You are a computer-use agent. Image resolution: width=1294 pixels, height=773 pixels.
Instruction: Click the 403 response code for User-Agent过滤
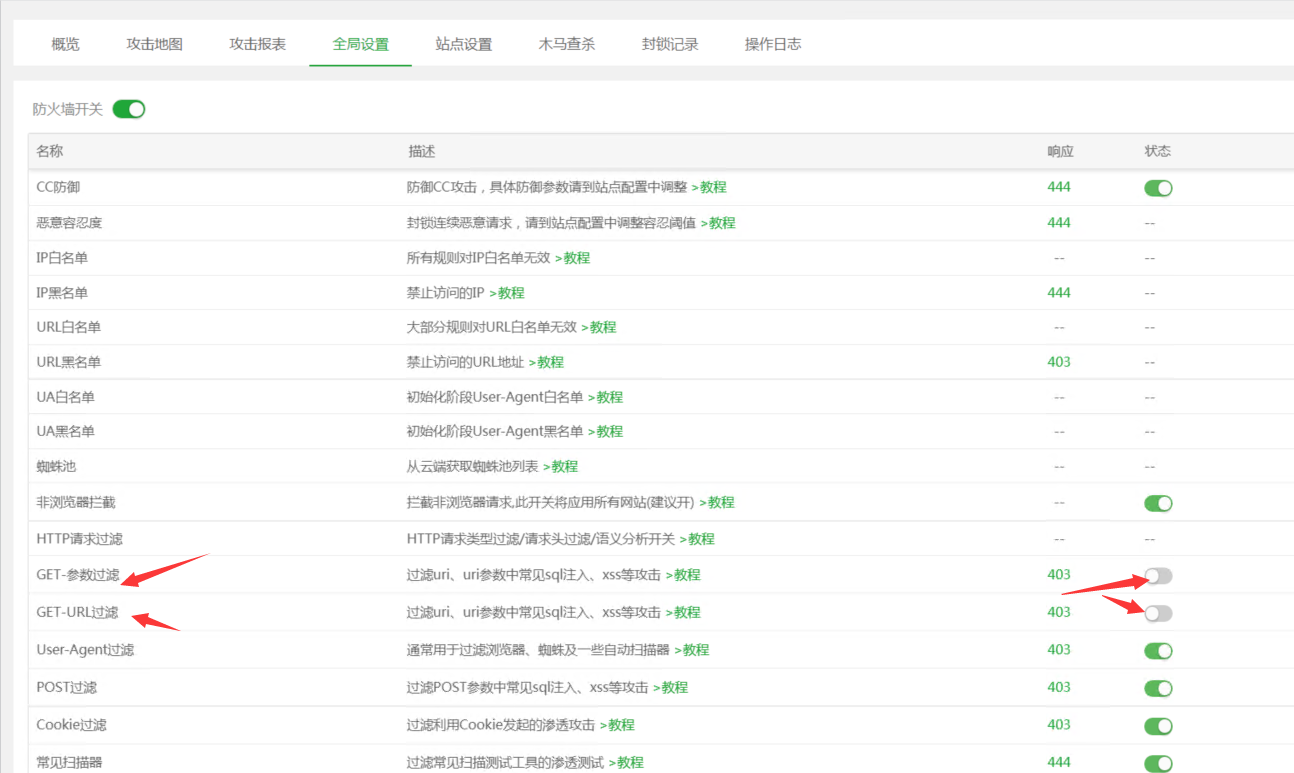[x=1059, y=650]
